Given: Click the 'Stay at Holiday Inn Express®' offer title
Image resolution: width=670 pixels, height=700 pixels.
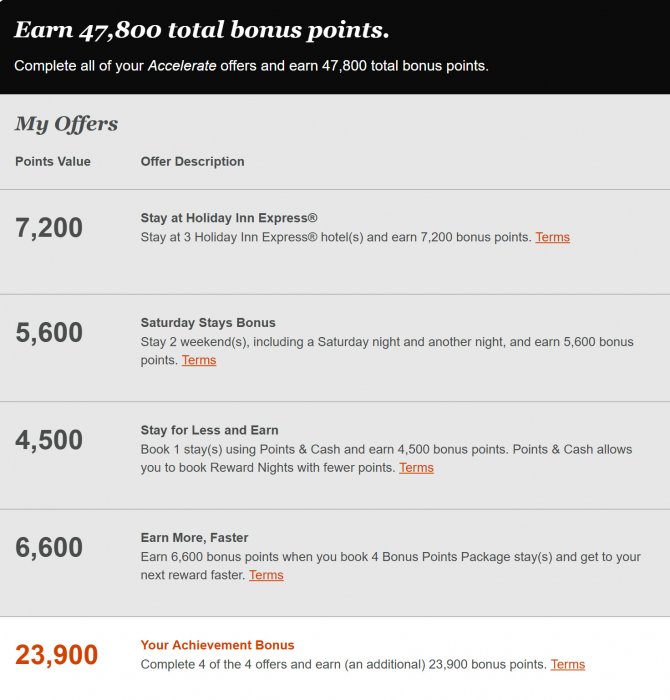Looking at the screenshot, I should point(229,218).
